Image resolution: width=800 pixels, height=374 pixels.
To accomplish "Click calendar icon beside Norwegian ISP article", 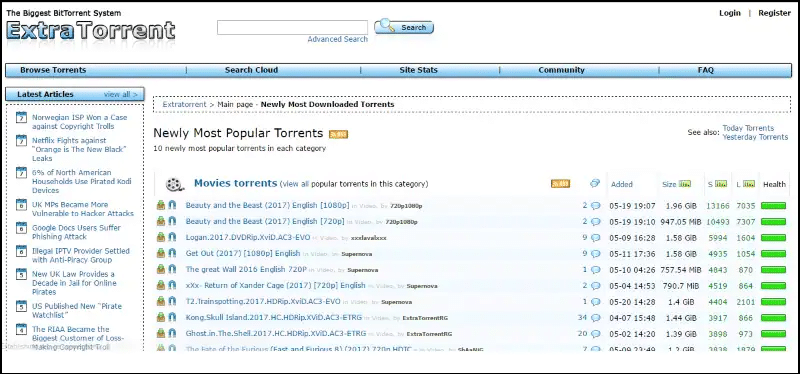I will click(21, 117).
